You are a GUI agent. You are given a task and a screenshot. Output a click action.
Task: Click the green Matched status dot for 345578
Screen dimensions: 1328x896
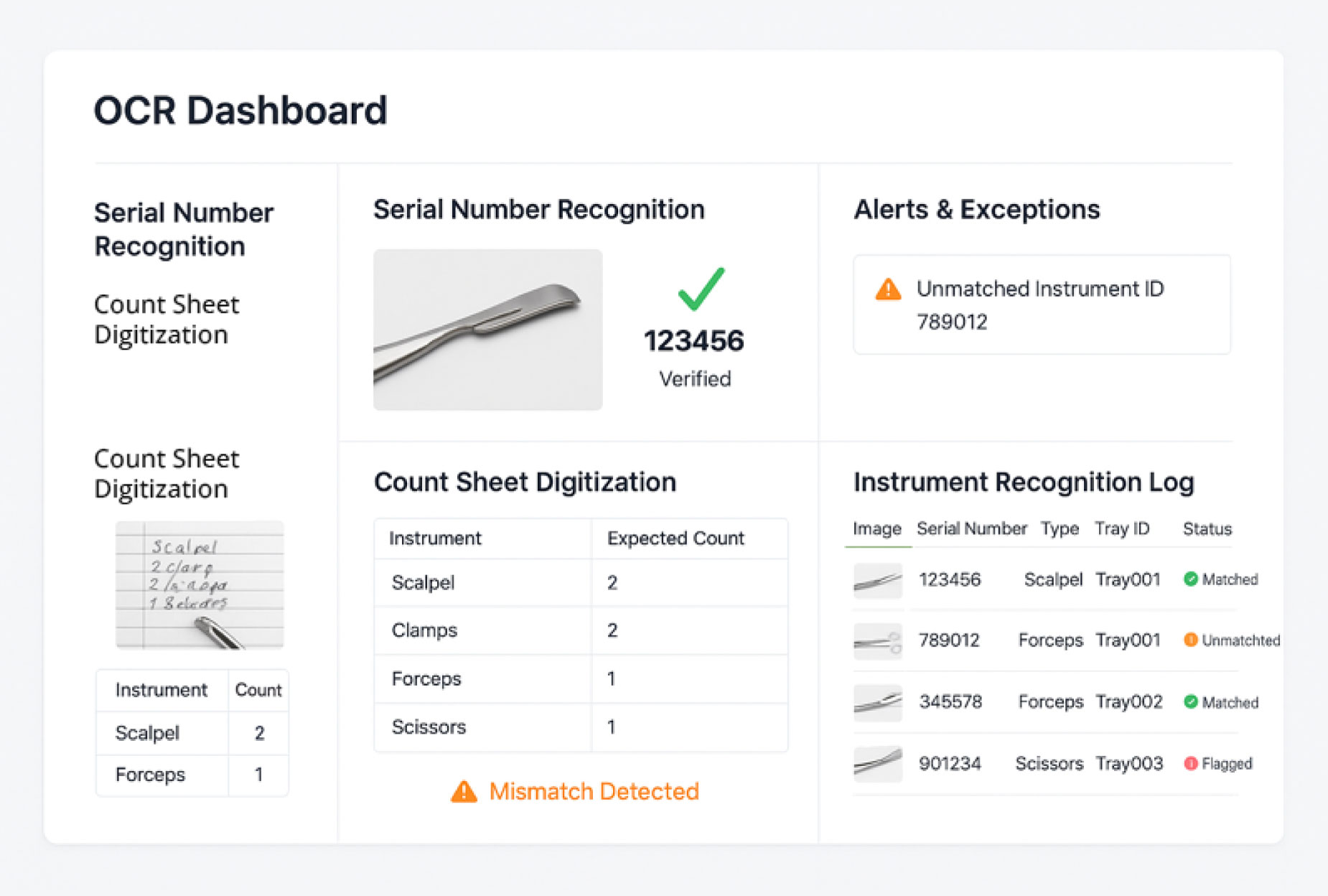(x=1190, y=702)
